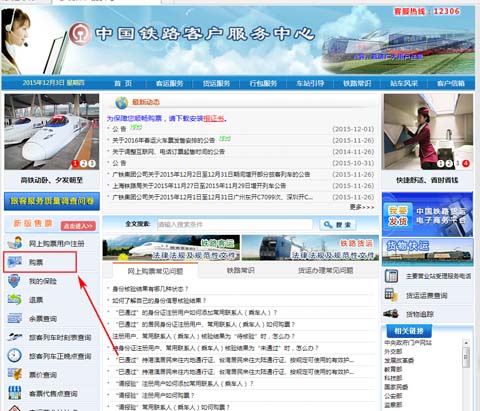This screenshot has width=480, height=411.
Task: Open the 我的保险 shield icon
Action: coord(15,281)
